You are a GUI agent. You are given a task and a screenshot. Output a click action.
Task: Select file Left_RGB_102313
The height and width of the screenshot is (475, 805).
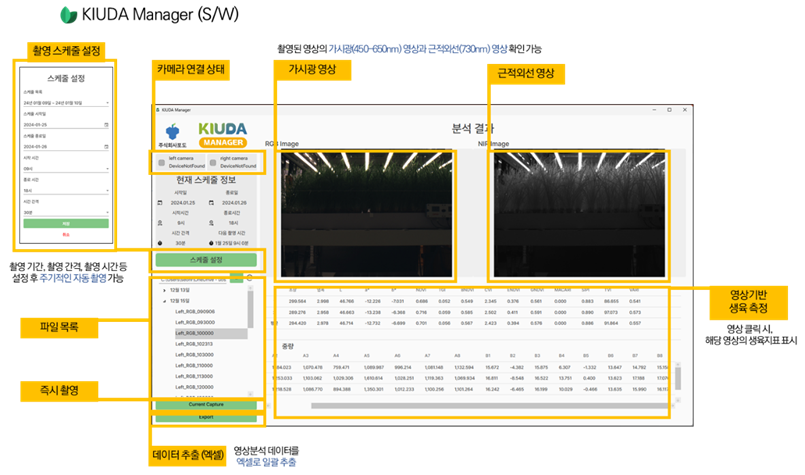195,344
